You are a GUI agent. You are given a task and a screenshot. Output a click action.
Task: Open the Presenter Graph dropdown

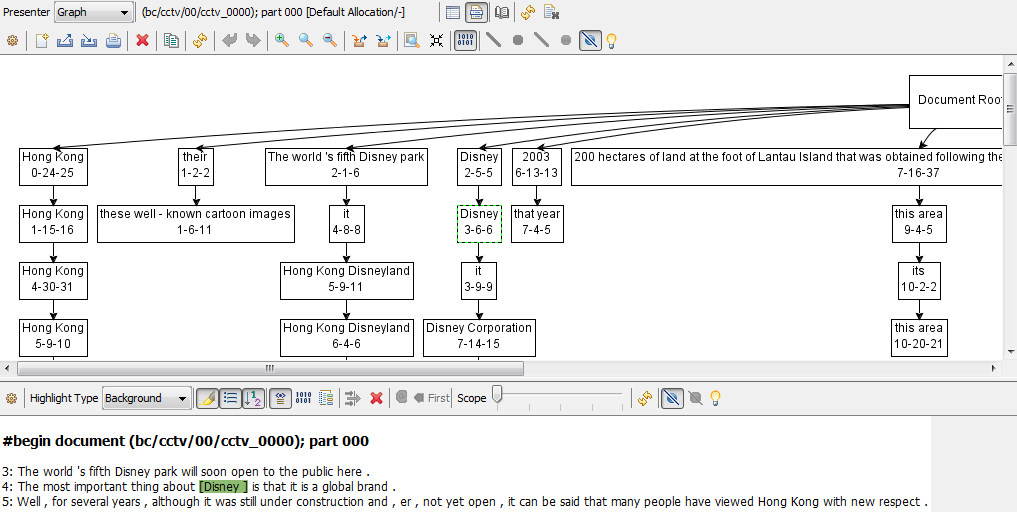tap(93, 12)
